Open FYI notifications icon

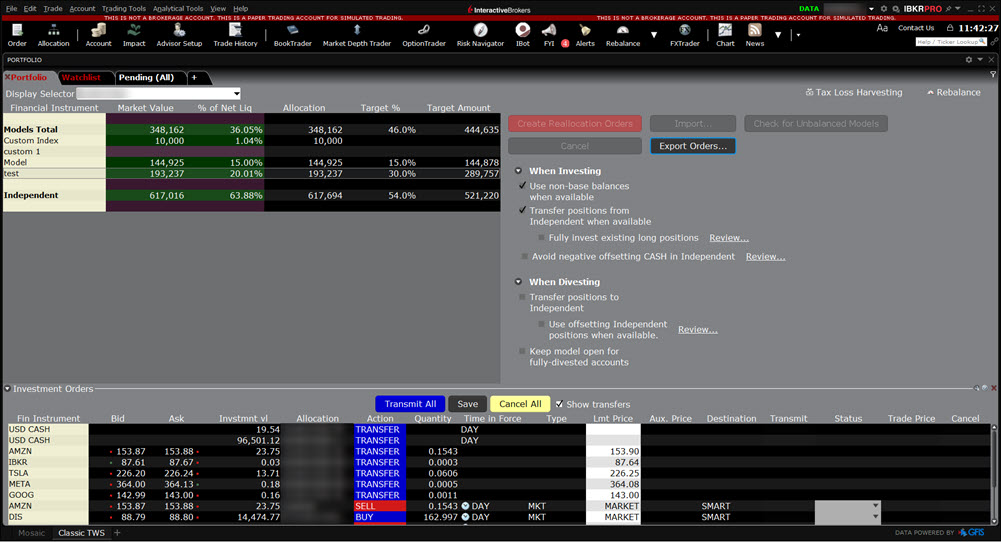click(549, 34)
